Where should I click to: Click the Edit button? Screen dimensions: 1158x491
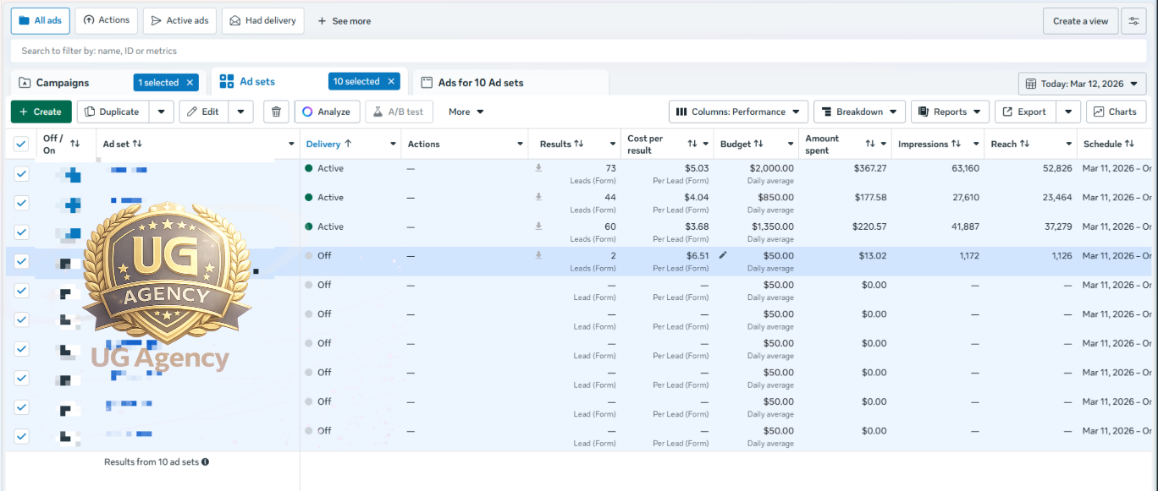coord(205,111)
